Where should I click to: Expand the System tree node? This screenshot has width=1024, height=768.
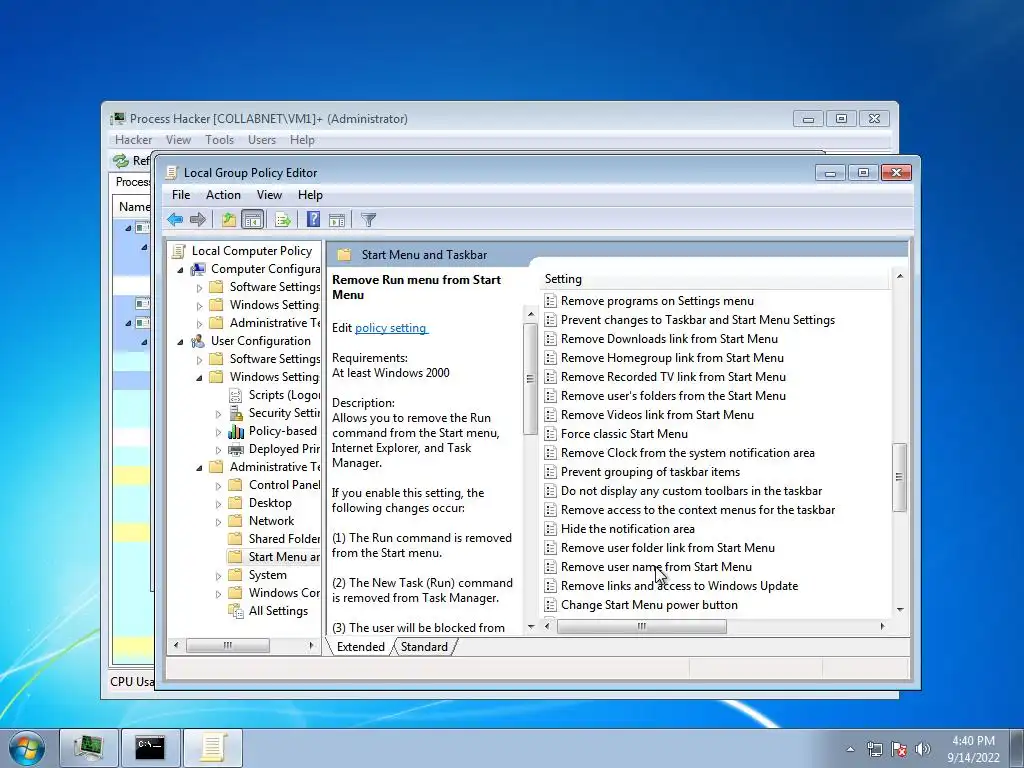pos(219,576)
